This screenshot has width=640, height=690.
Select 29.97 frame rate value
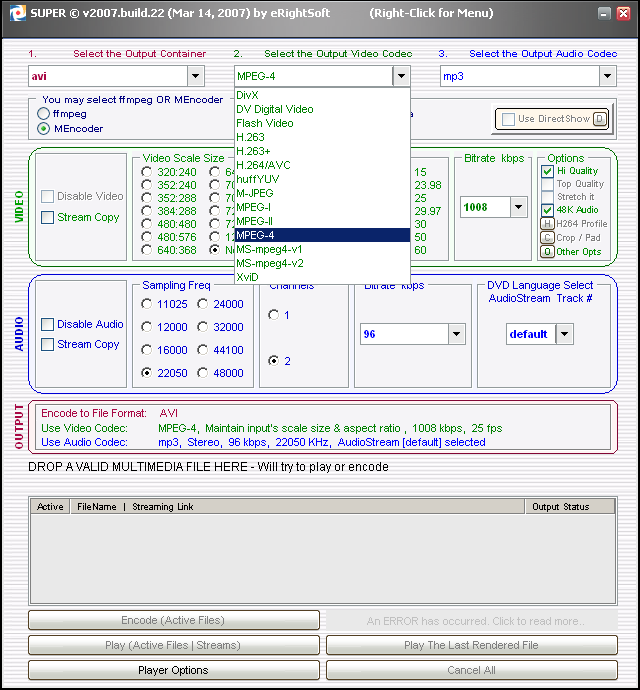coord(427,211)
